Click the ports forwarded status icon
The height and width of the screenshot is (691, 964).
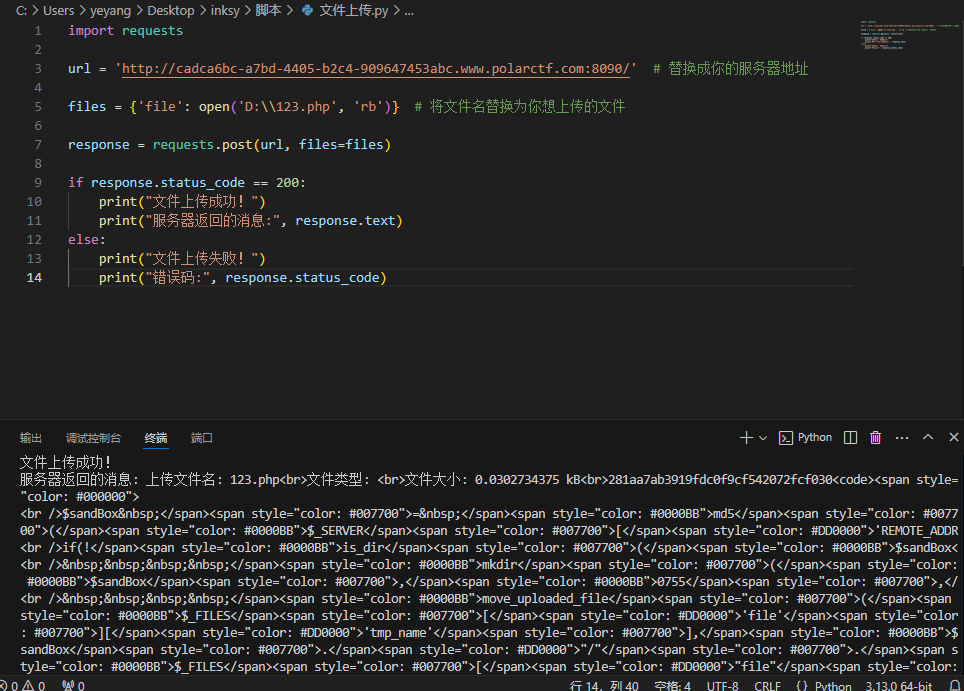click(x=73, y=685)
